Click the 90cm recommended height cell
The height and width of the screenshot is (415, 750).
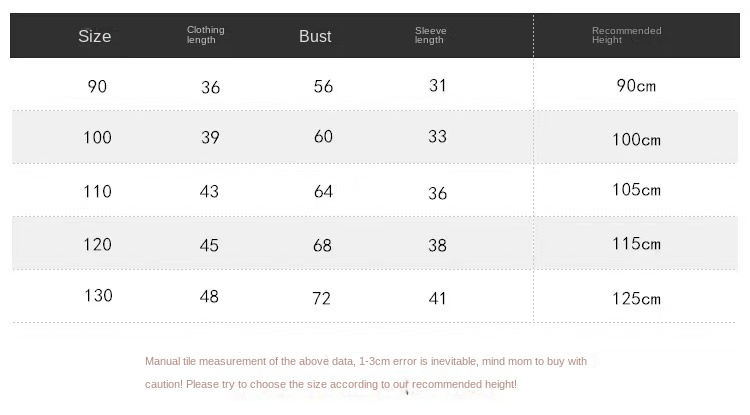pyautogui.click(x=636, y=86)
